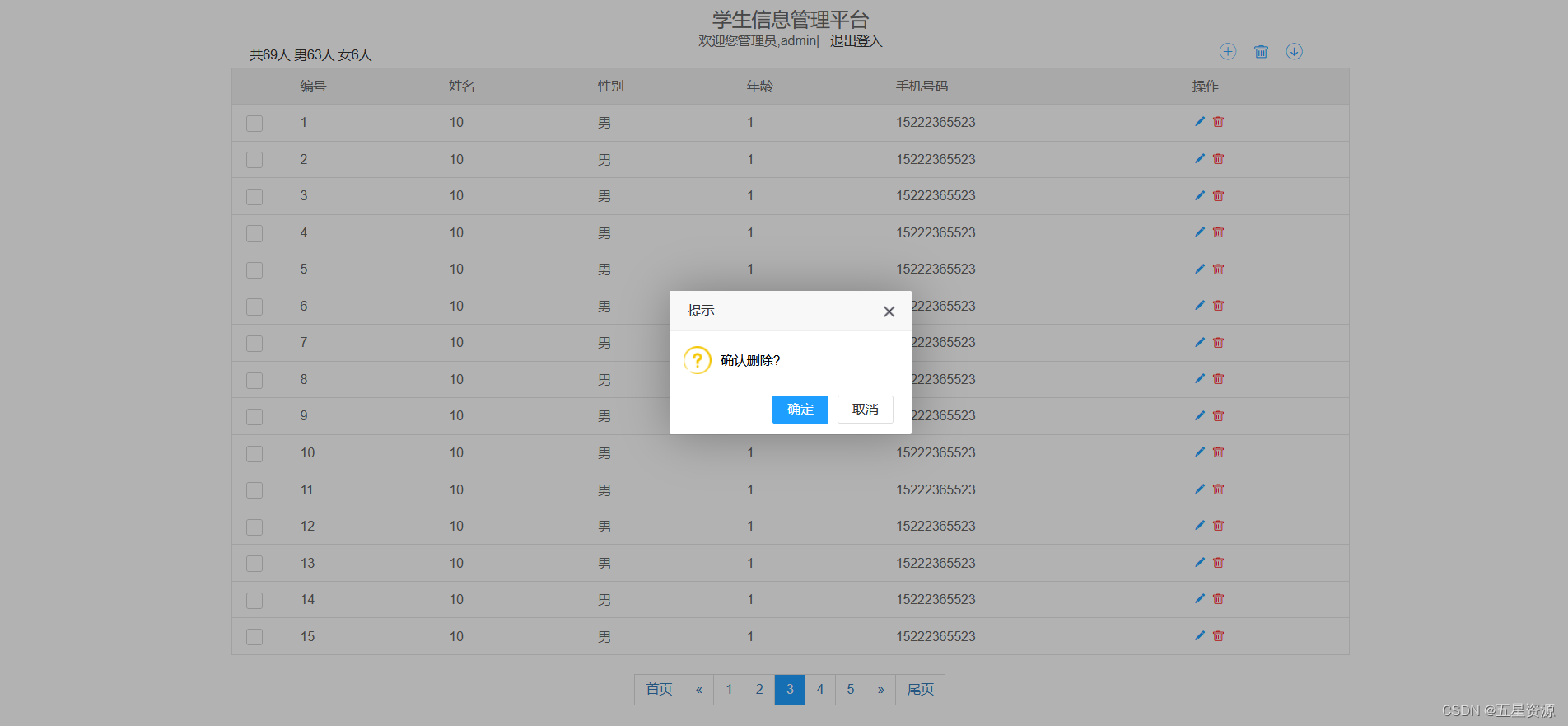This screenshot has height=726, width=1568.
Task: Delete row 3 with the trash icon
Action: tap(1219, 195)
